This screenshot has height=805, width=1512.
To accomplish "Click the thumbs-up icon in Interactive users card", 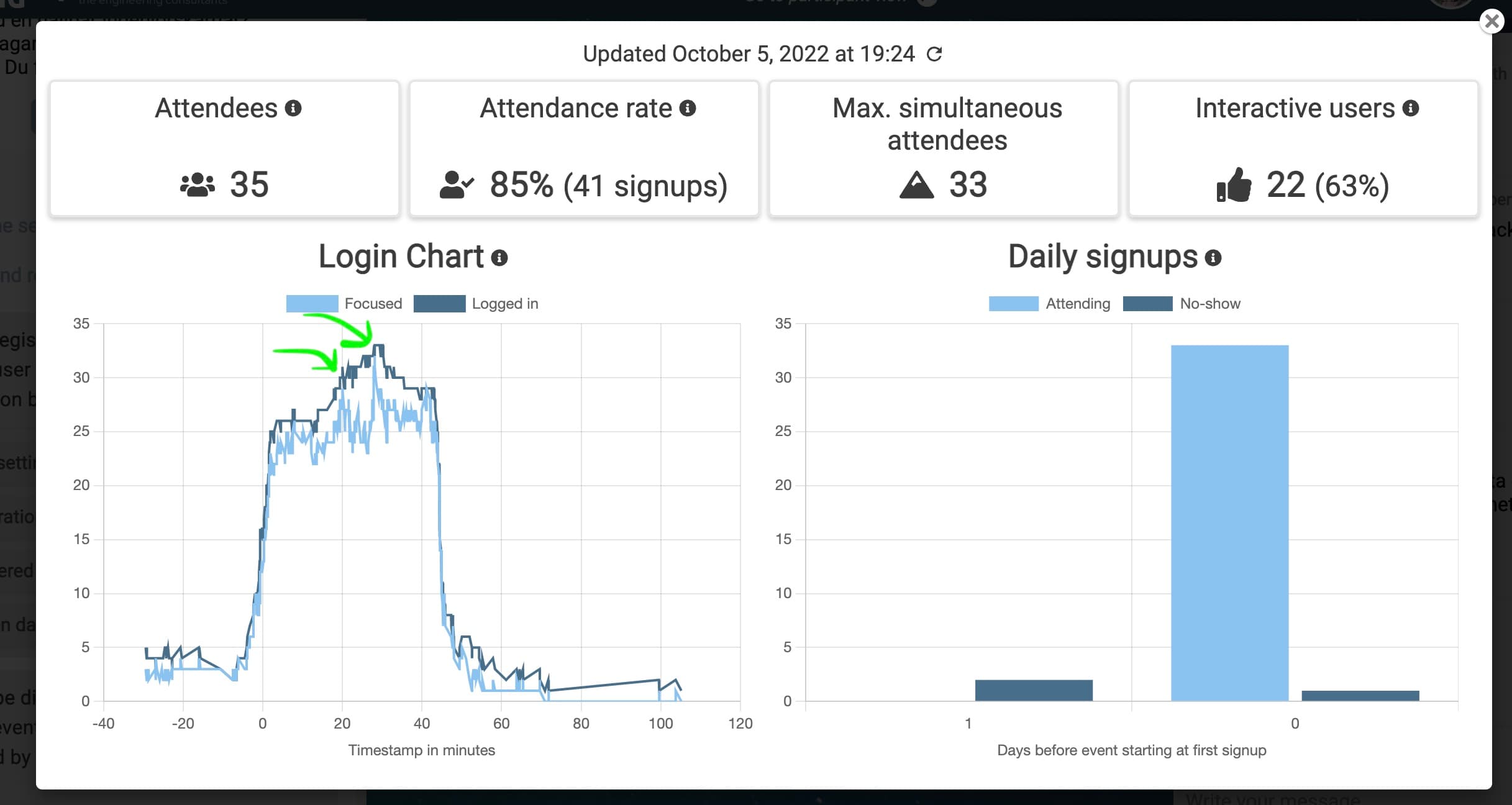I will point(1234,185).
